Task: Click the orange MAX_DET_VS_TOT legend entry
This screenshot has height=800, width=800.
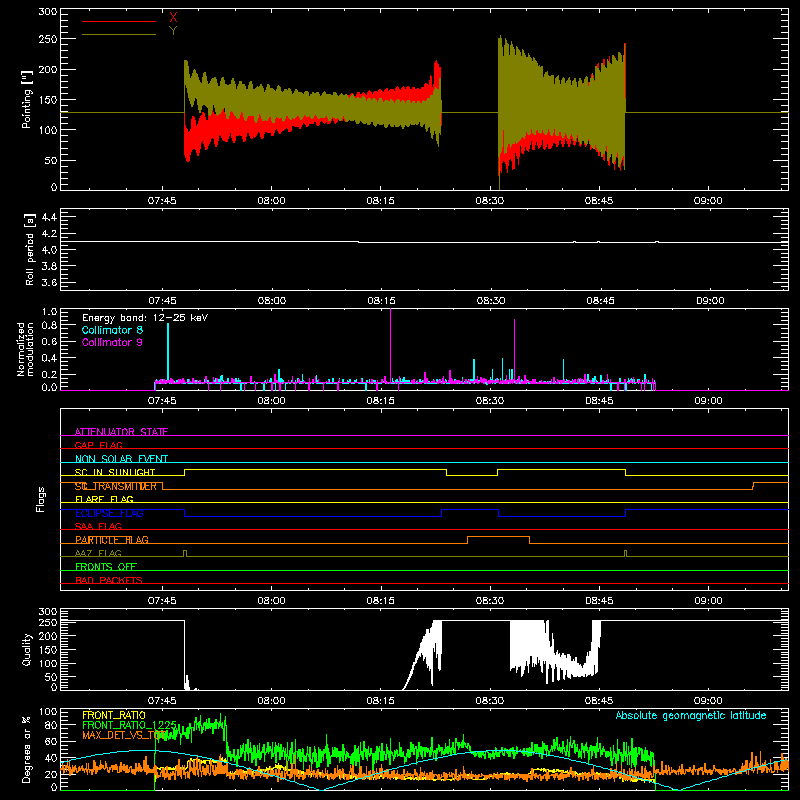Action: click(126, 735)
